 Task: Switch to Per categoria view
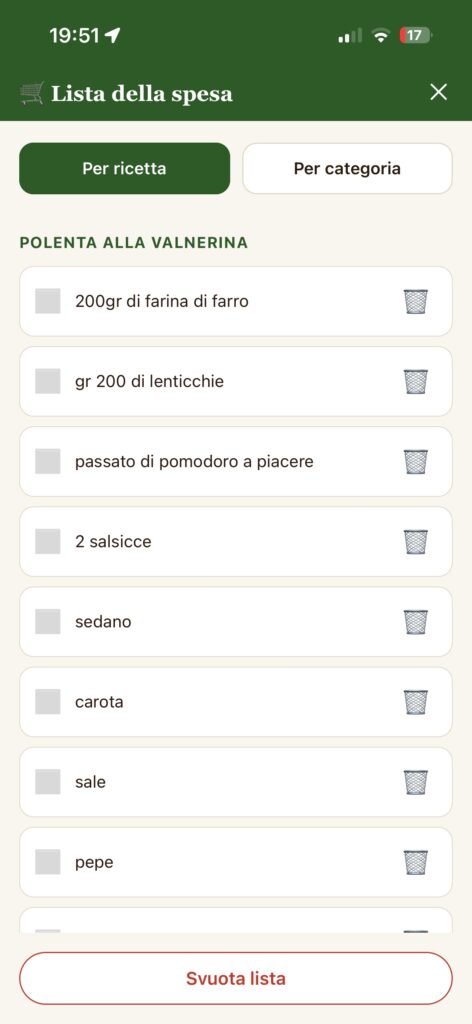[347, 168]
